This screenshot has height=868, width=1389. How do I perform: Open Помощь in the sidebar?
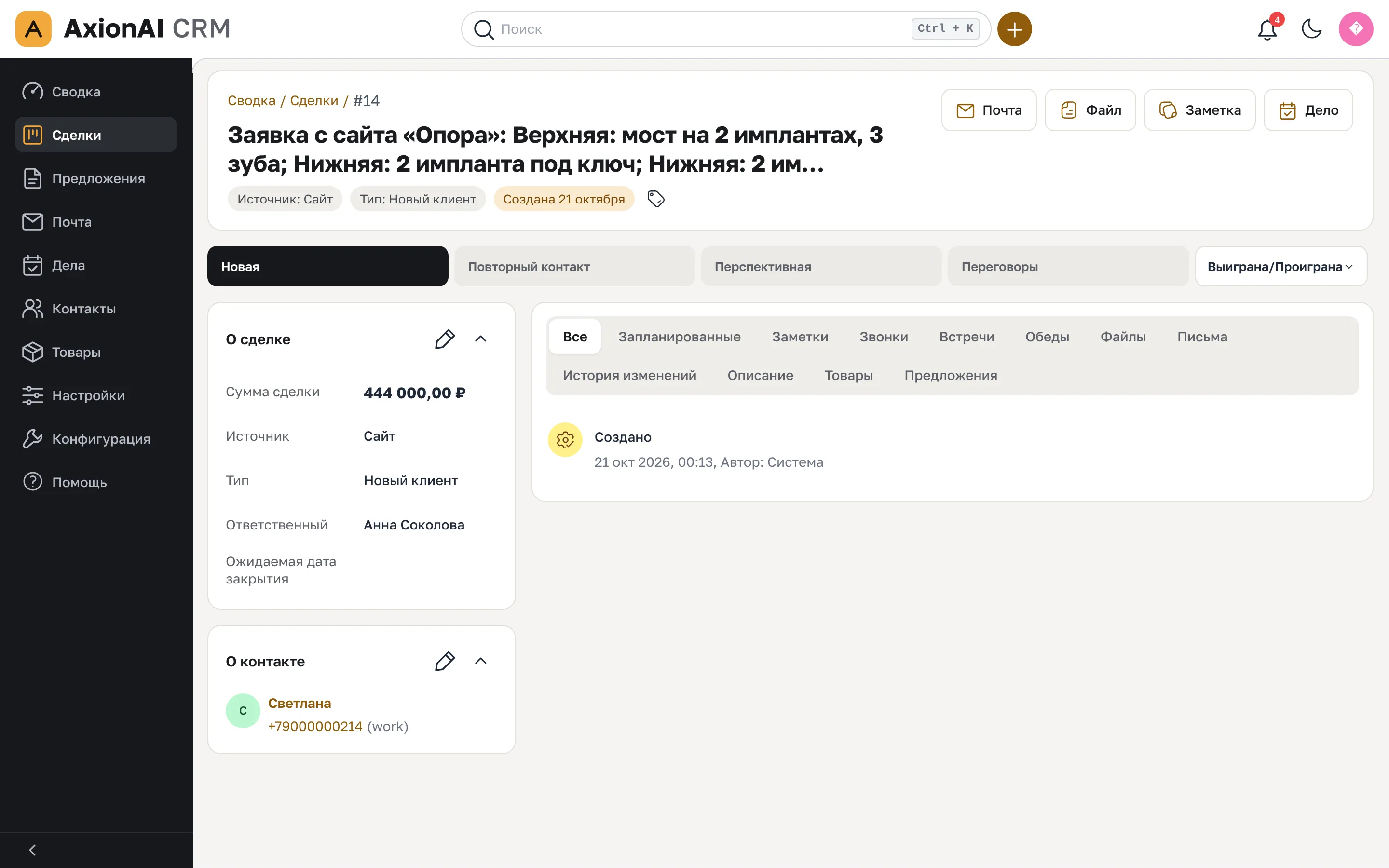click(x=96, y=482)
